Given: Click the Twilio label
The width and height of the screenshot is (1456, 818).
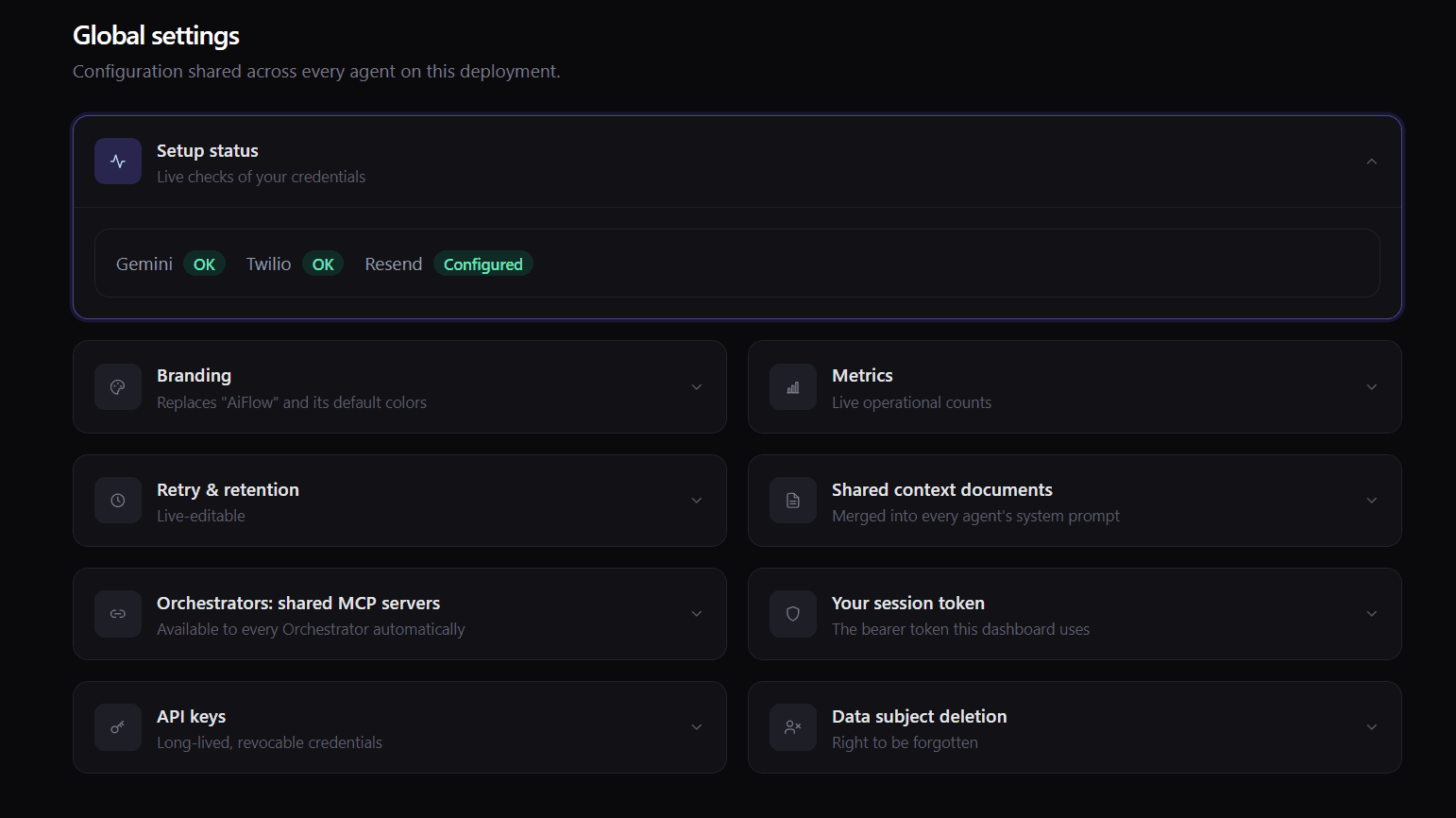Looking at the screenshot, I should click(268, 264).
